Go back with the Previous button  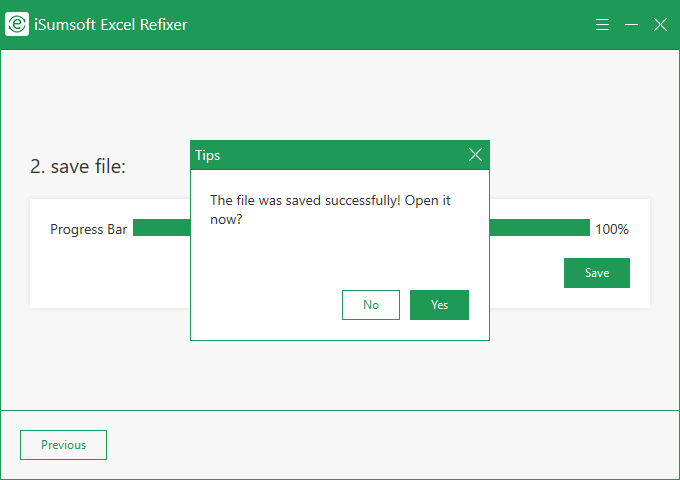click(63, 445)
